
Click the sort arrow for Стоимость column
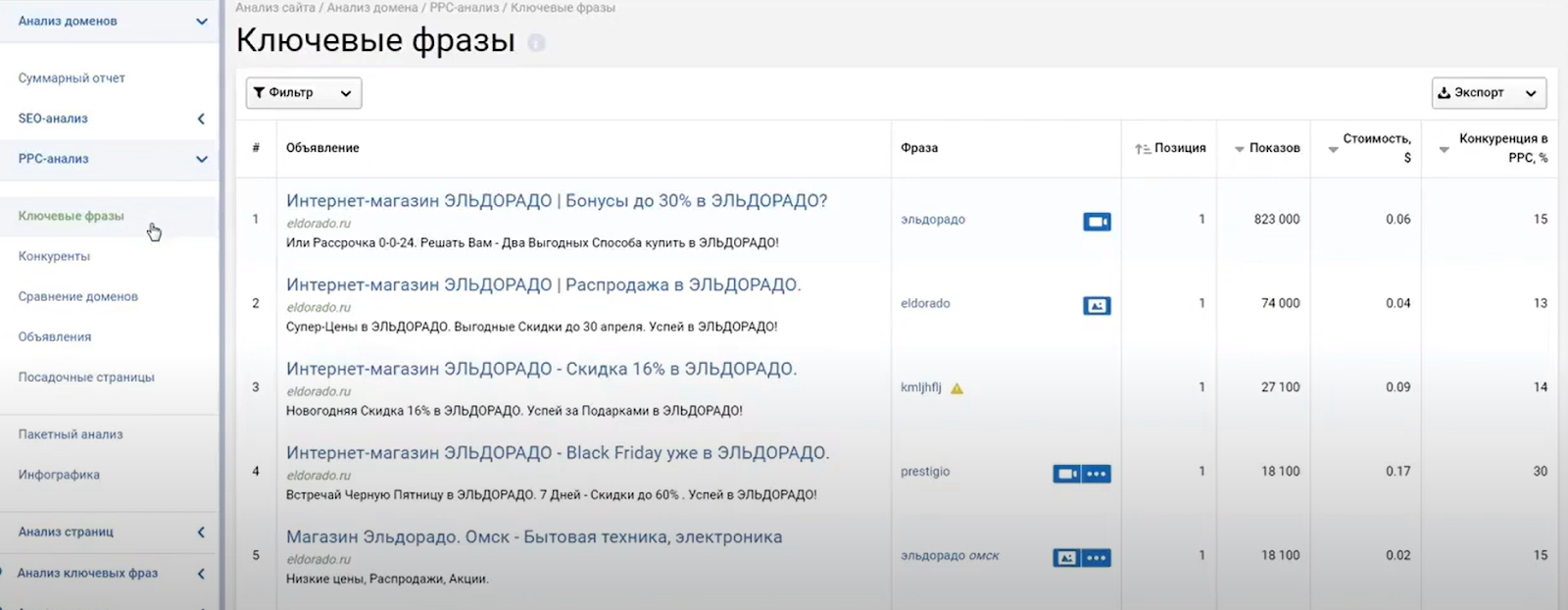click(1333, 149)
